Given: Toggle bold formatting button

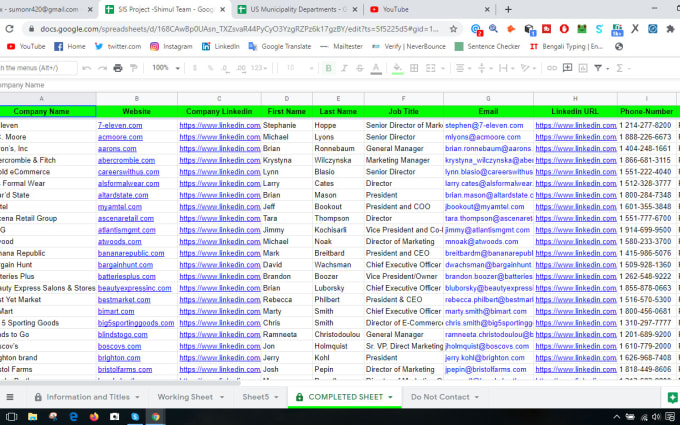Looking at the screenshot, I should coord(328,68).
